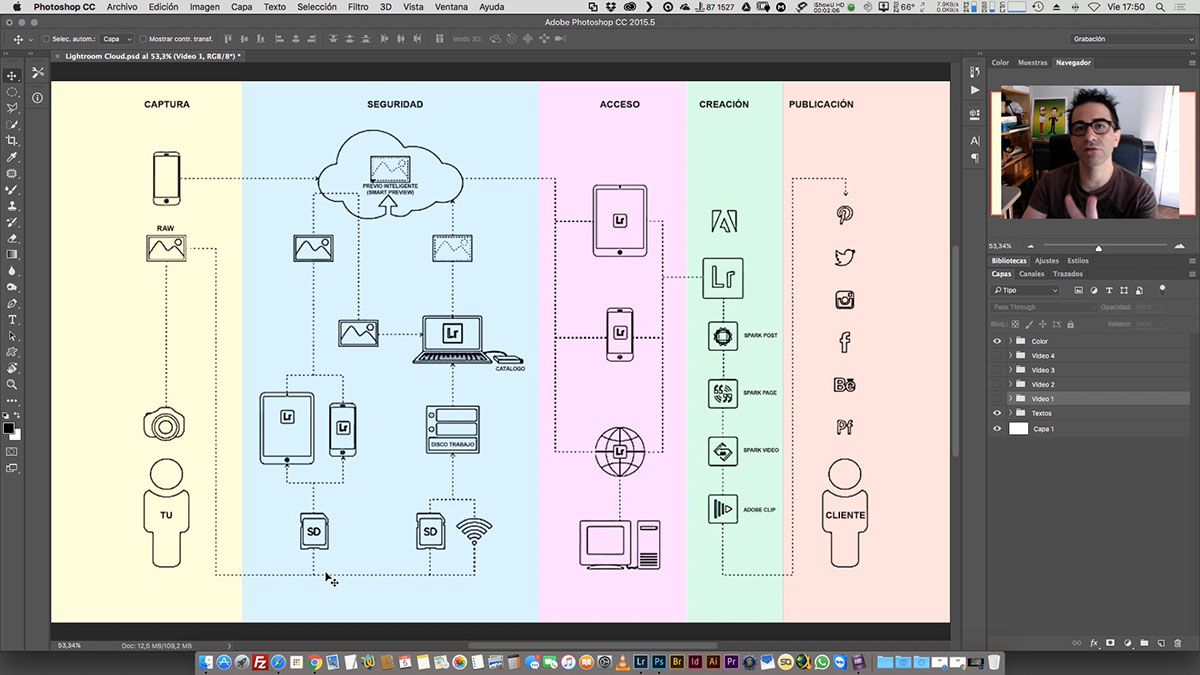Image resolution: width=1200 pixels, height=675 pixels.
Task: Create a new layer
Action: pyautogui.click(x=1162, y=643)
